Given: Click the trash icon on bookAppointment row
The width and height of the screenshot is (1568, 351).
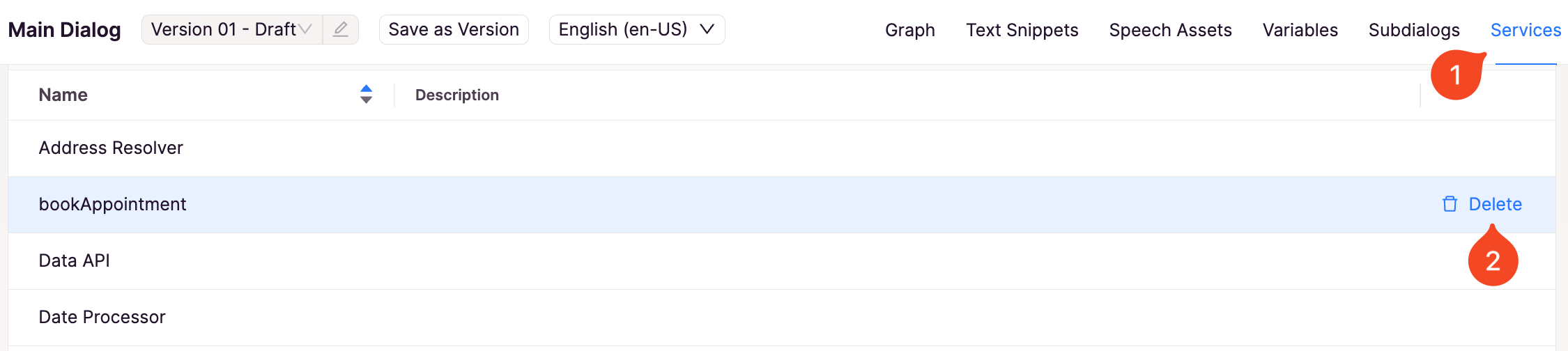Looking at the screenshot, I should coord(1450,204).
